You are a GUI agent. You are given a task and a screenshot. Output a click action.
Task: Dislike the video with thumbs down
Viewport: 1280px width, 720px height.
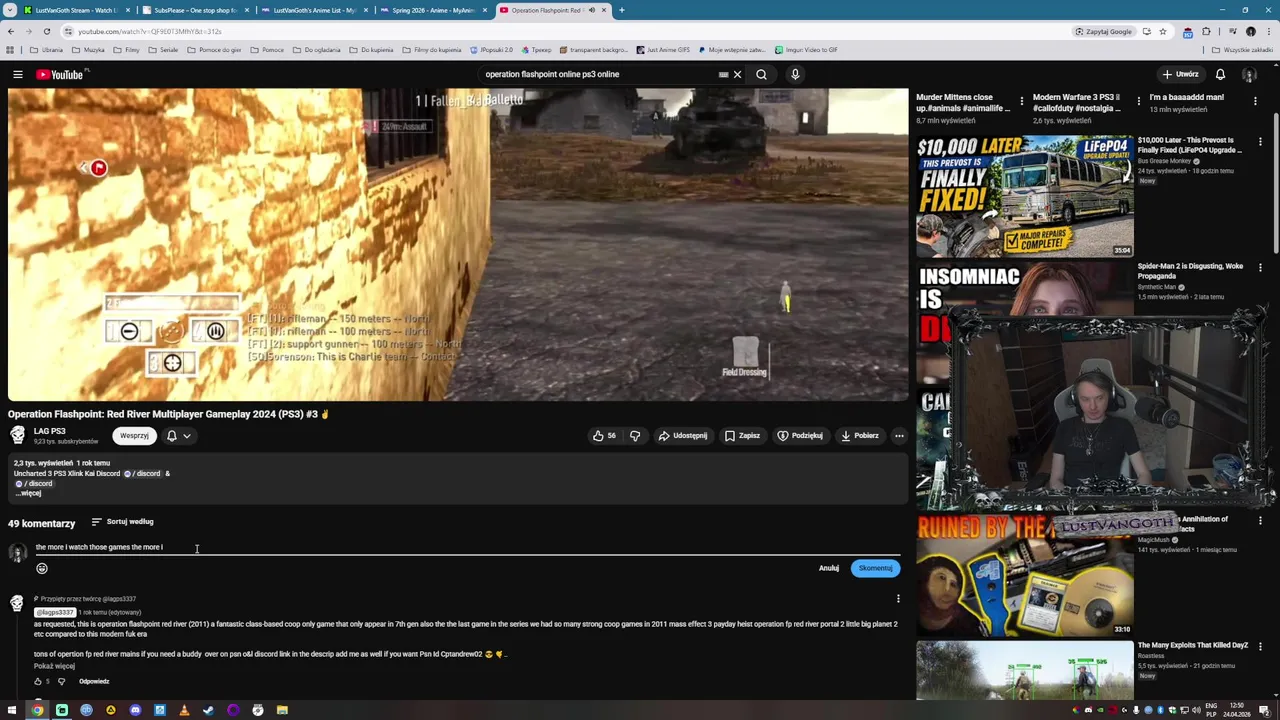click(634, 436)
